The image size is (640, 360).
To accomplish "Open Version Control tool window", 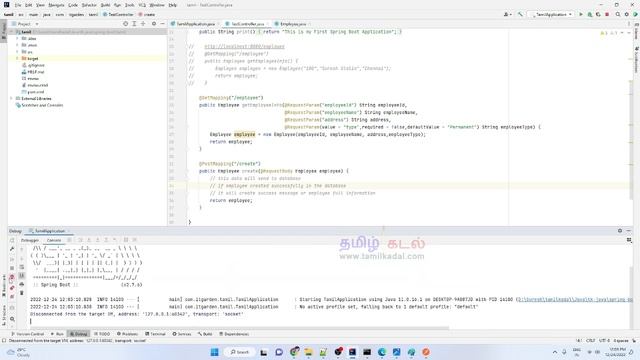I will (27, 334).
